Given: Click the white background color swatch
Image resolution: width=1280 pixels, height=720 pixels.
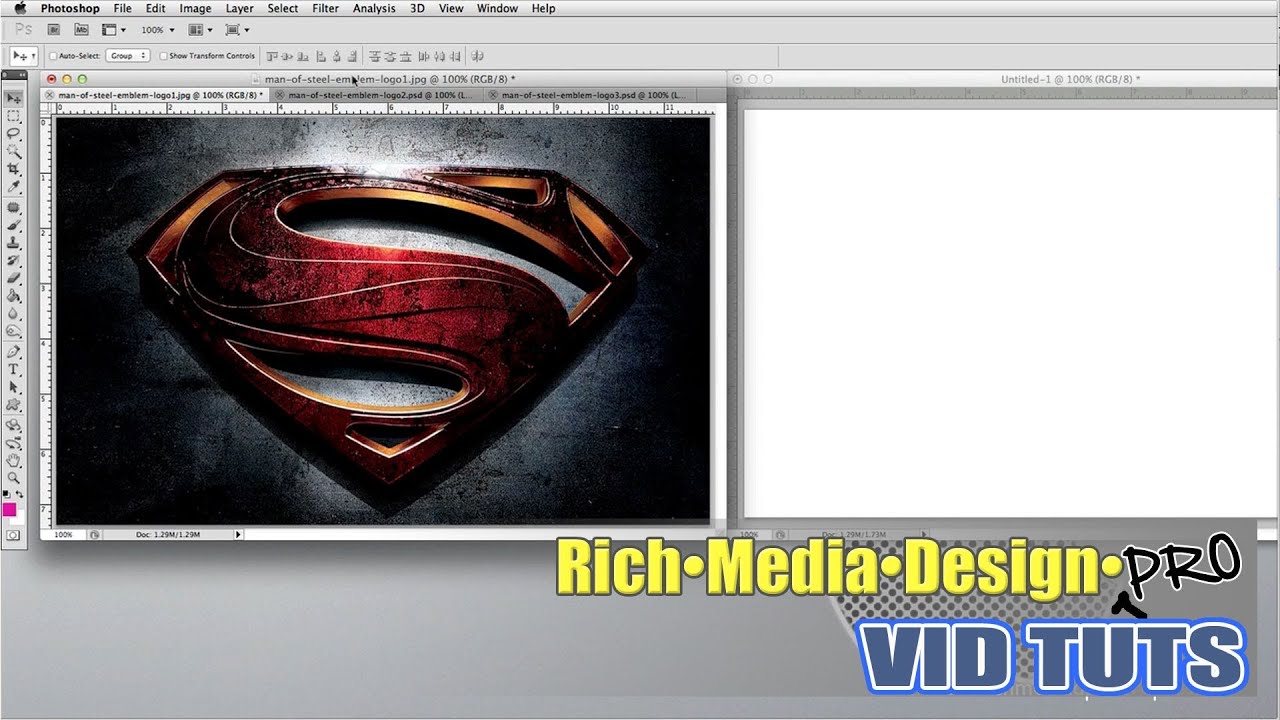Looking at the screenshot, I should tap(18, 519).
